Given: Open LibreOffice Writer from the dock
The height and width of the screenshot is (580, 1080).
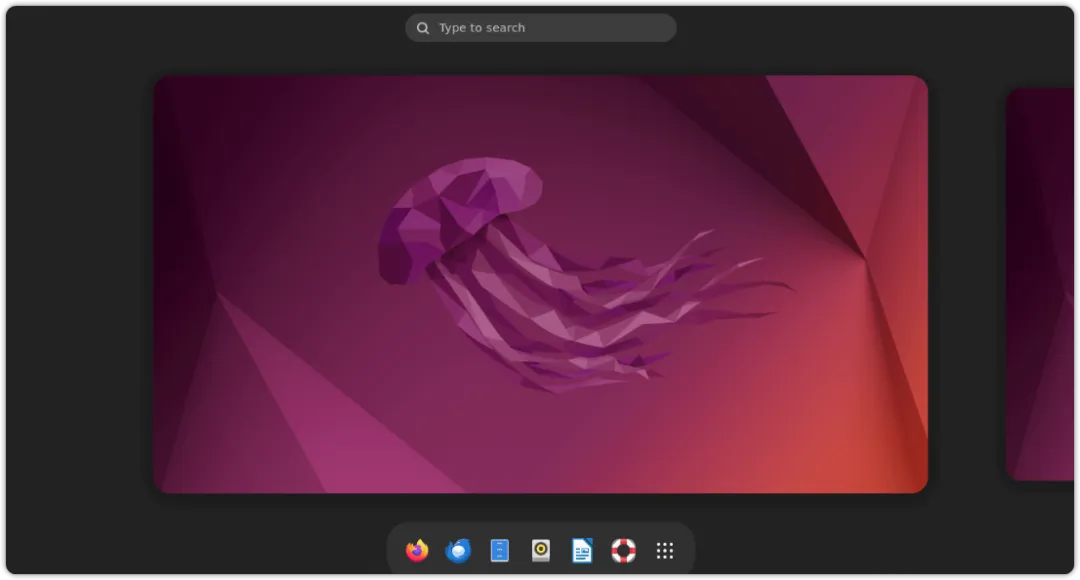Looking at the screenshot, I should 582,550.
